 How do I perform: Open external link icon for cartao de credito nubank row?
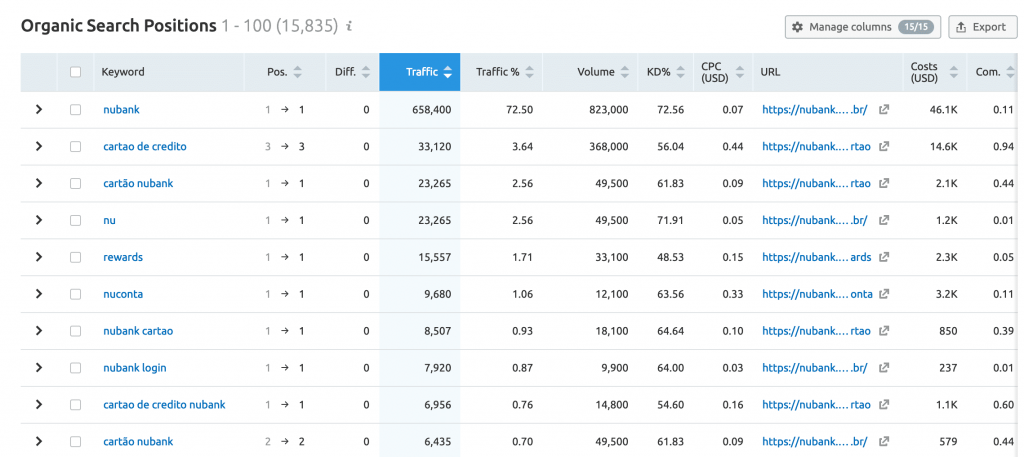coord(884,405)
